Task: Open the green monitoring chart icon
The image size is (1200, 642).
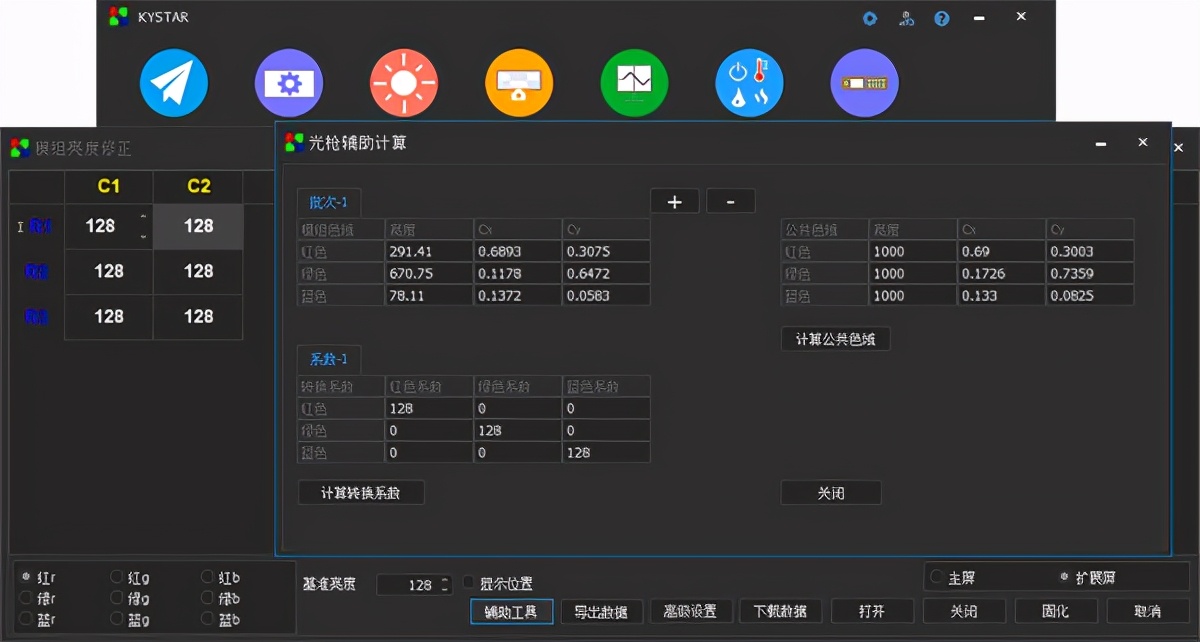Action: (x=634, y=82)
